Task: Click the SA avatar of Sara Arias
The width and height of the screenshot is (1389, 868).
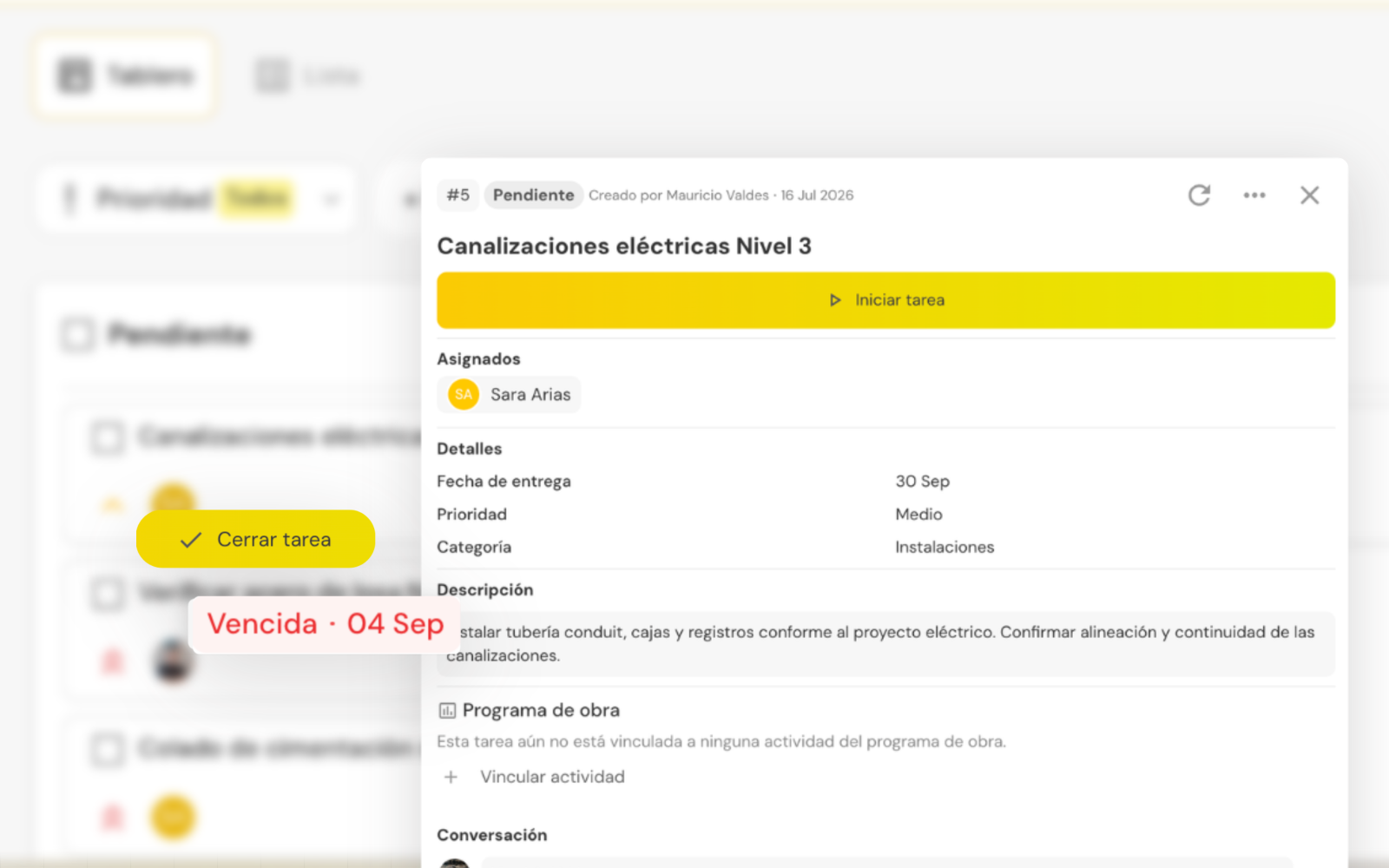Action: [x=464, y=394]
